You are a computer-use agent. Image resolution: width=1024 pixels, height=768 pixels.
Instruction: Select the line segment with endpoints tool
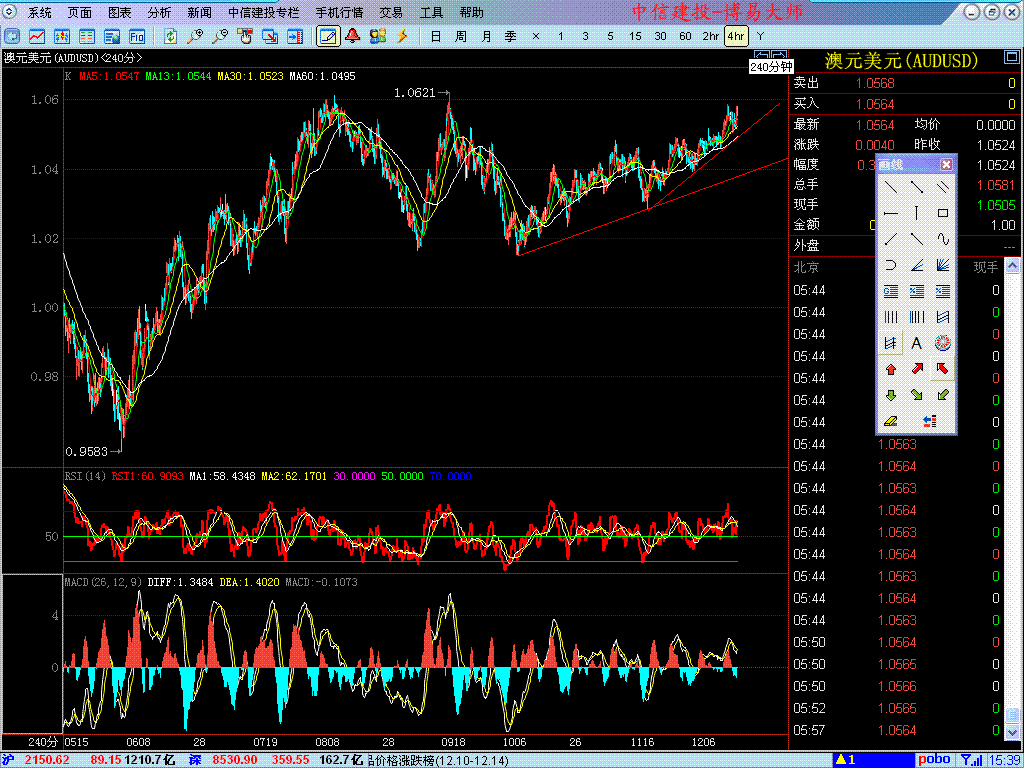click(917, 187)
